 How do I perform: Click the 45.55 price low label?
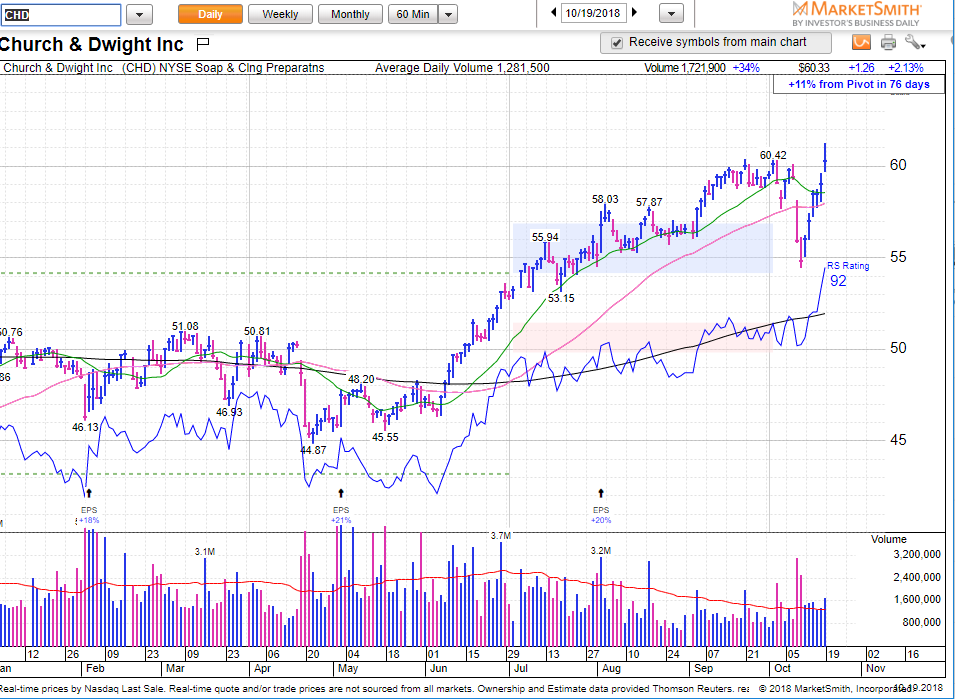point(386,437)
